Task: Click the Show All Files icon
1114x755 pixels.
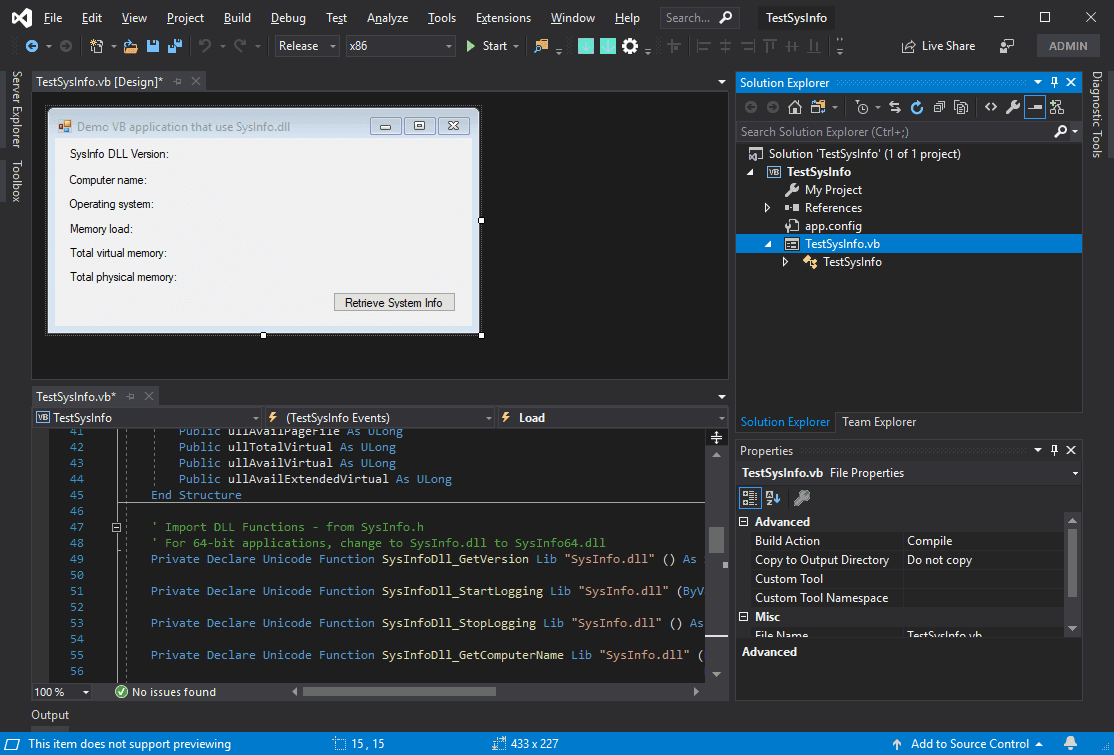Action: pyautogui.click(x=961, y=107)
